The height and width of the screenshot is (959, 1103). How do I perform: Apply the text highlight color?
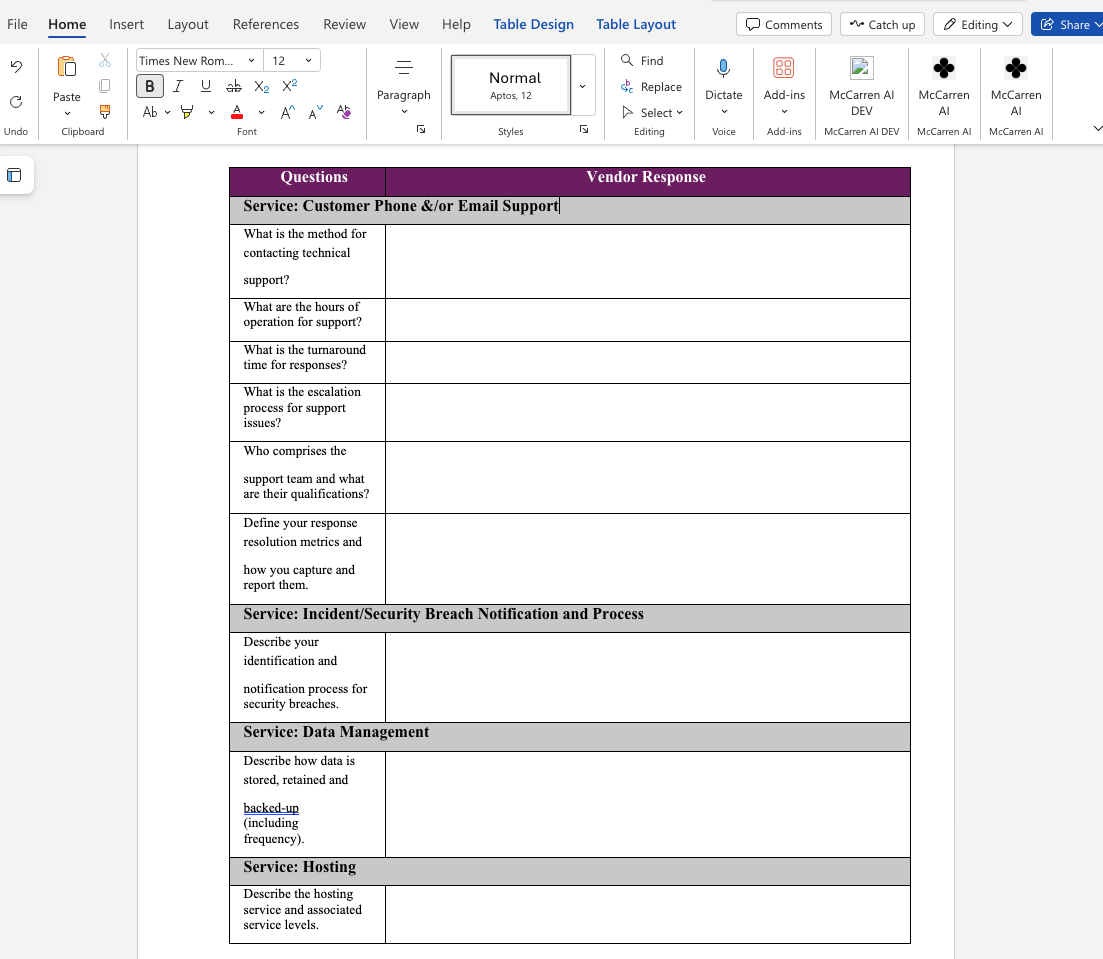tap(187, 112)
